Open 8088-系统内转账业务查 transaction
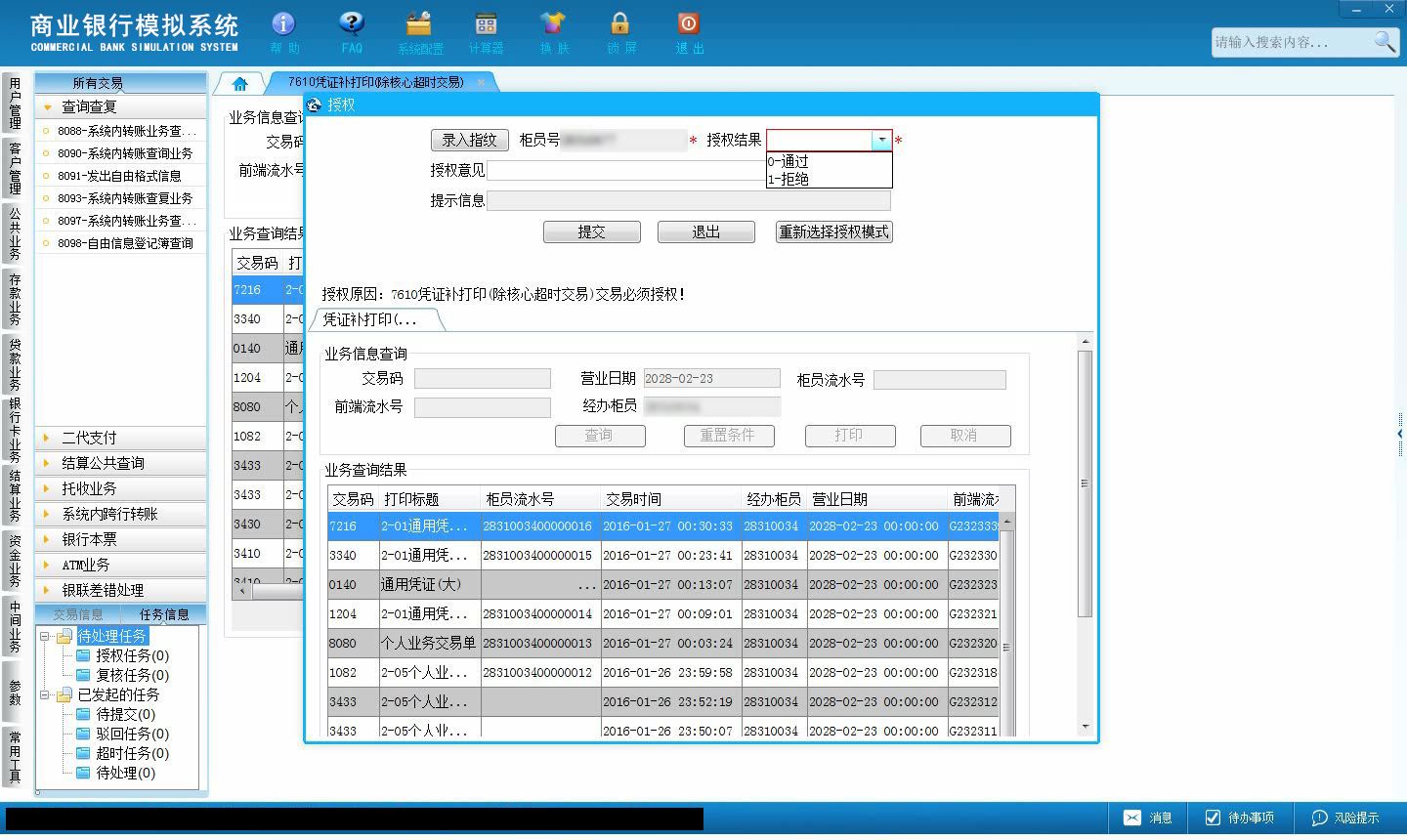Viewport: 1407px width, 840px height. click(x=121, y=131)
